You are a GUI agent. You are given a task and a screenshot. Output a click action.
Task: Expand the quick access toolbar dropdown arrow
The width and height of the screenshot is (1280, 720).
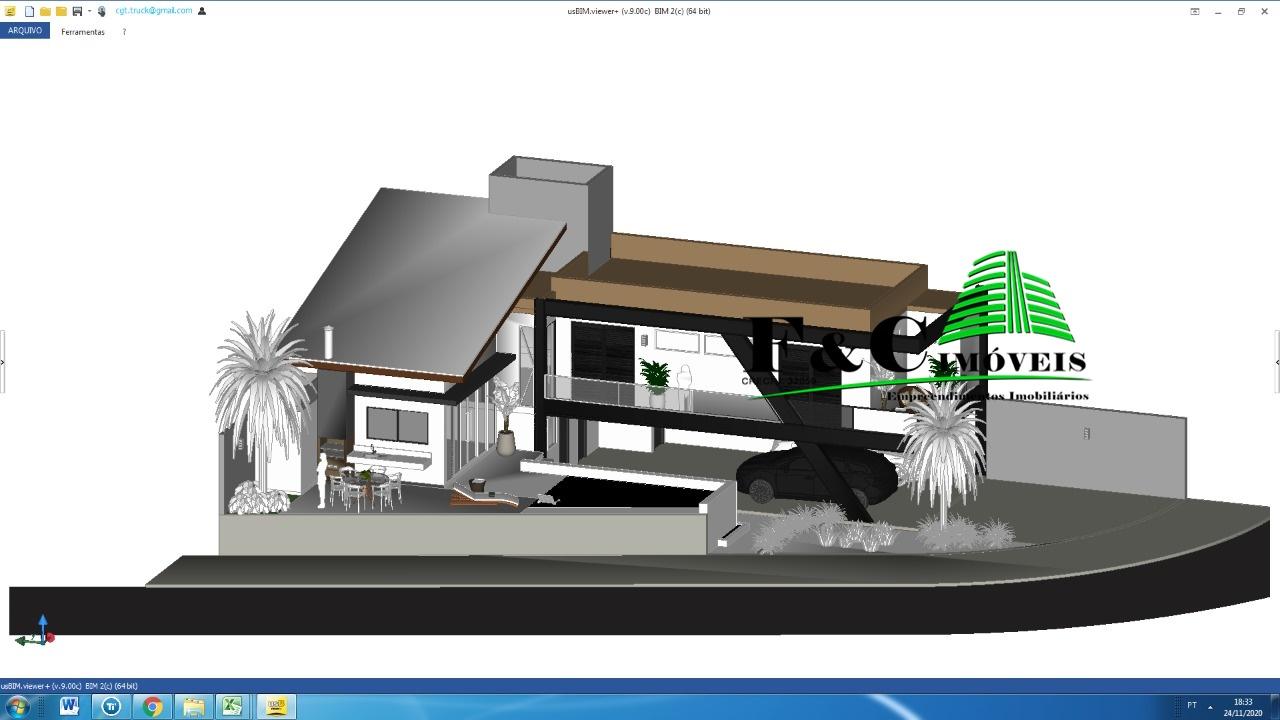tap(89, 11)
